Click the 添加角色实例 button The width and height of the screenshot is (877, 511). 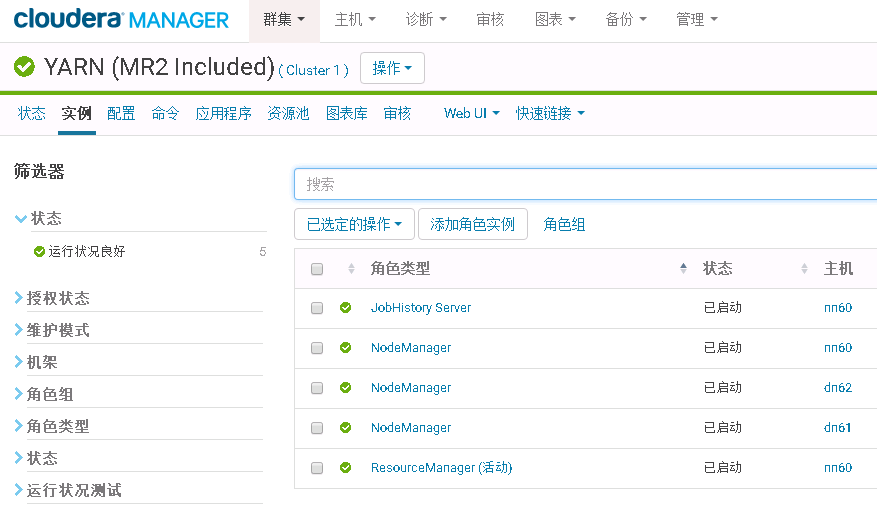coord(473,224)
